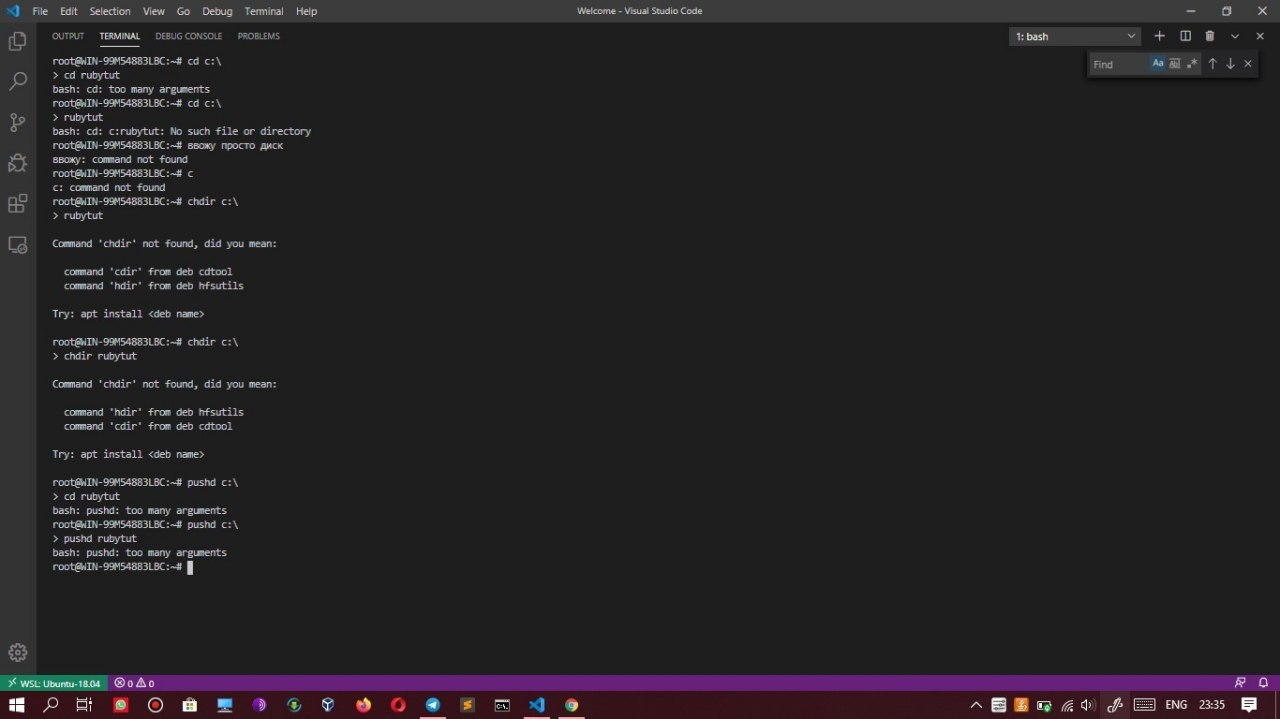
Task: Kill the terminal with trash icon
Action: click(1210, 36)
